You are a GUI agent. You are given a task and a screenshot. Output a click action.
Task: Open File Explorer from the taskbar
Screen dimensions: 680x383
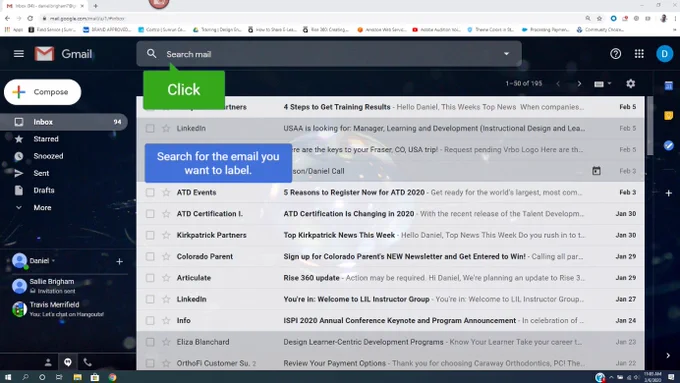[77, 377]
